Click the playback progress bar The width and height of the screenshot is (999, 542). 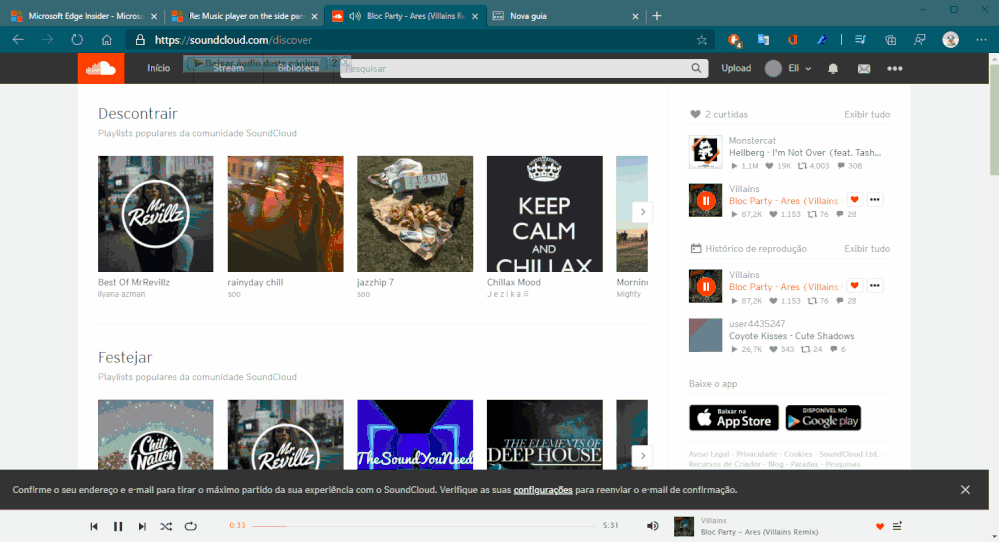pos(424,526)
